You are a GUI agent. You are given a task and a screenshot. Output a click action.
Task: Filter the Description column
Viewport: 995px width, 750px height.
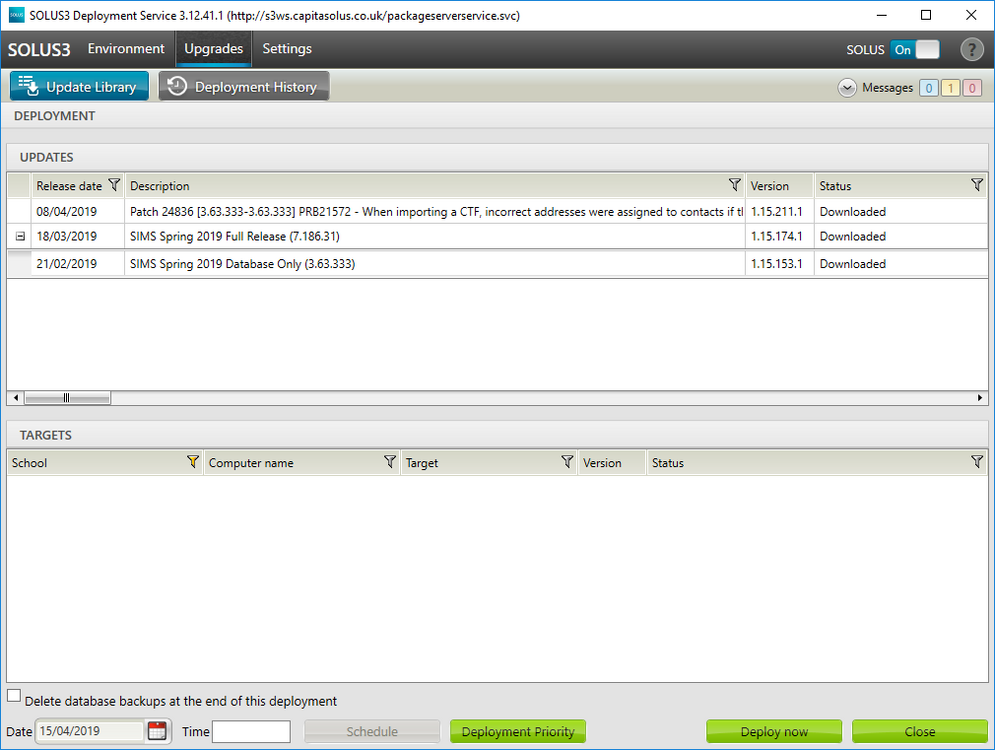(x=734, y=185)
